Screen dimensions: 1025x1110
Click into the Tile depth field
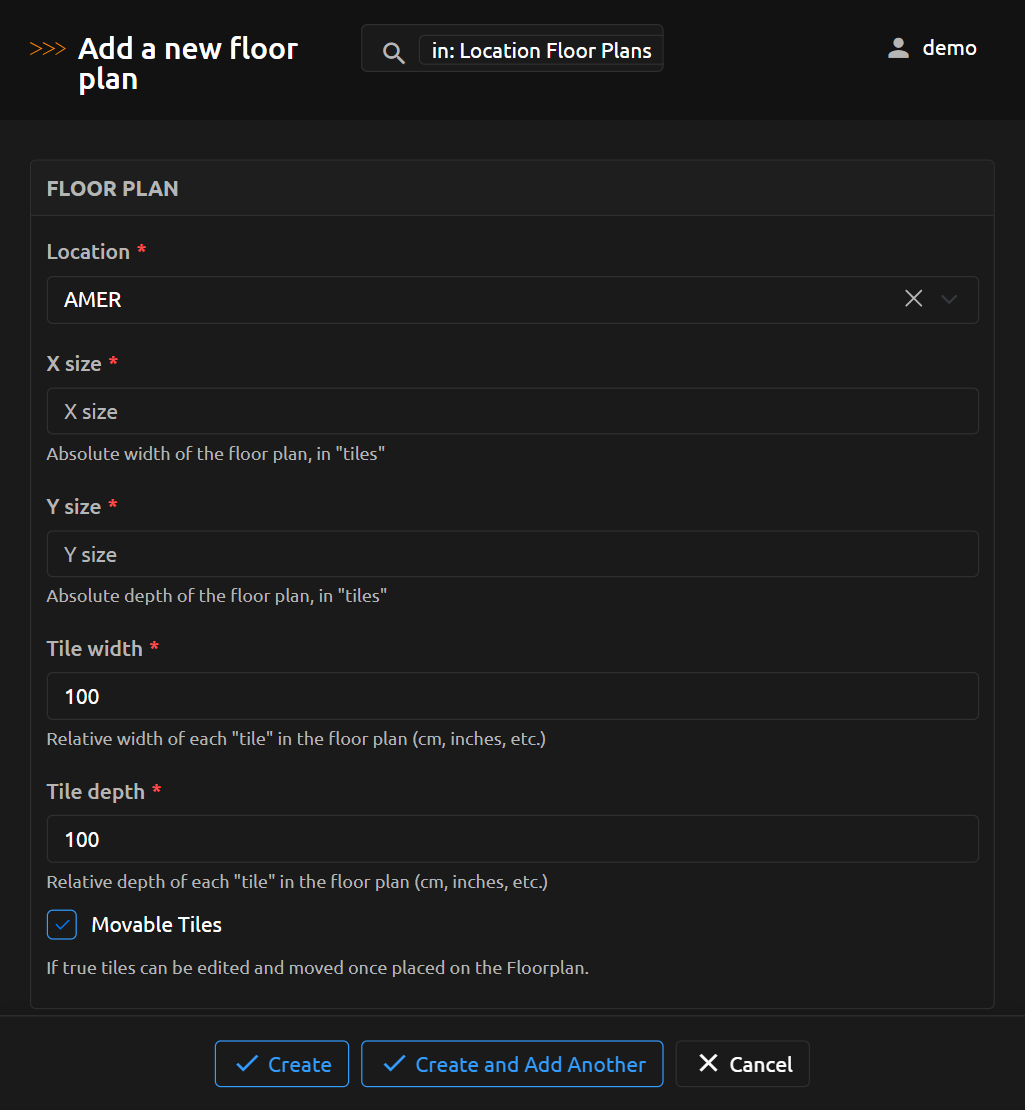pyautogui.click(x=512, y=839)
